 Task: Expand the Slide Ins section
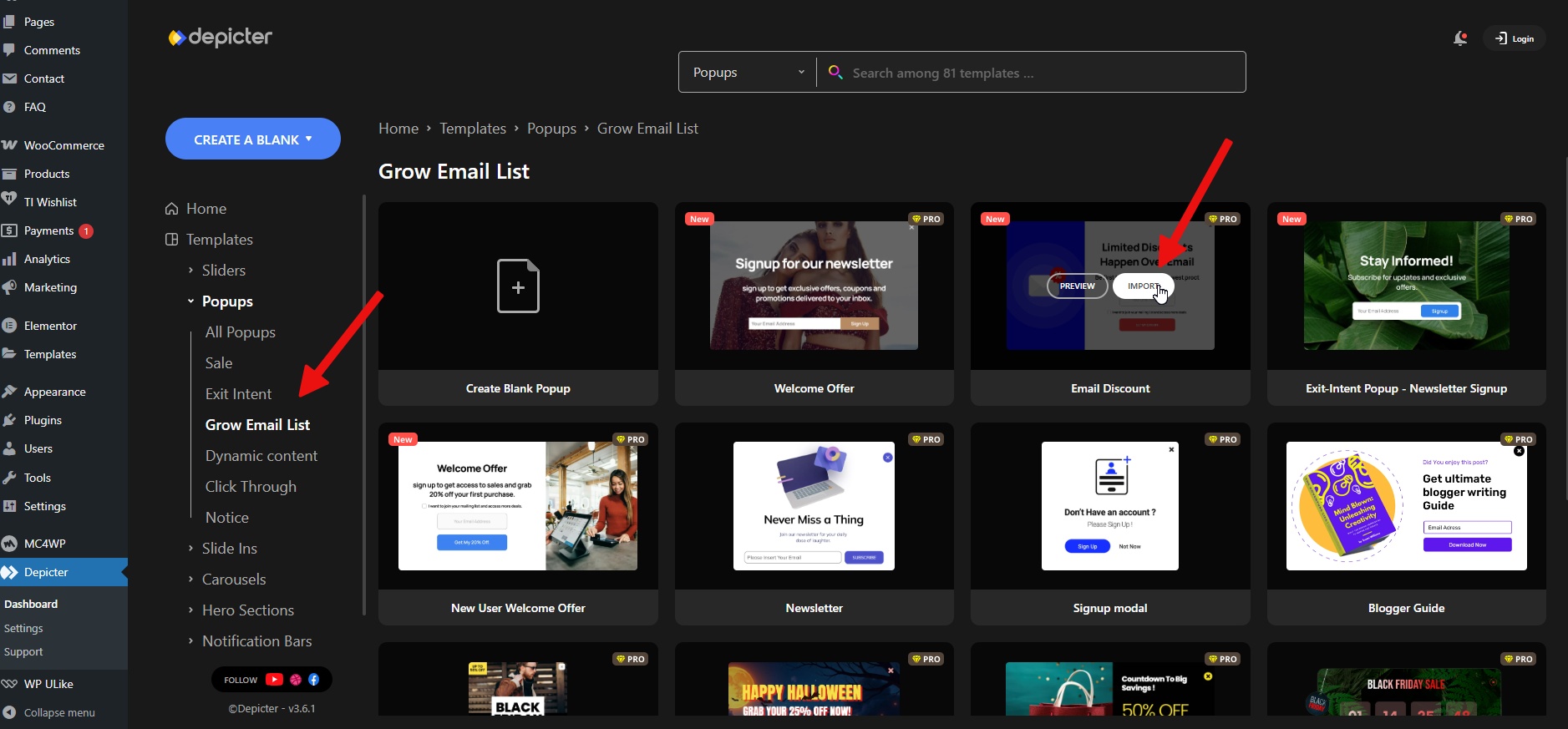click(190, 549)
